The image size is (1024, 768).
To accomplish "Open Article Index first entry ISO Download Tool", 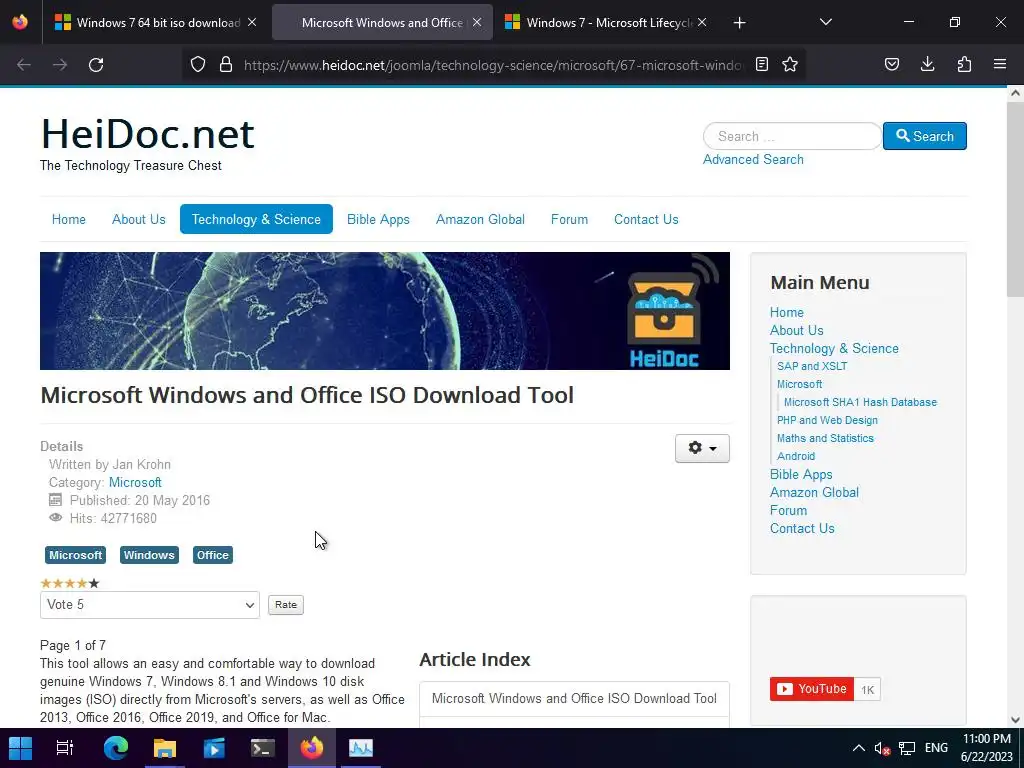I will pos(574,698).
